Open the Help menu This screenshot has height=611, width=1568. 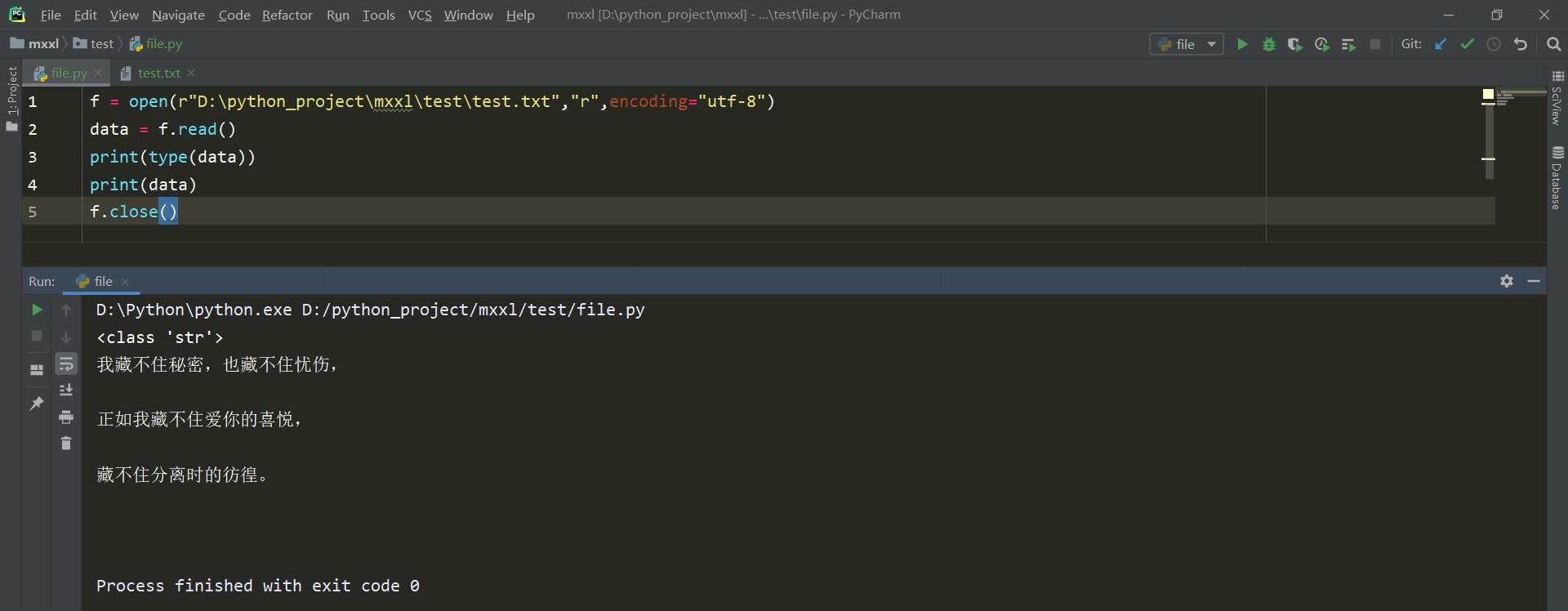coord(520,15)
